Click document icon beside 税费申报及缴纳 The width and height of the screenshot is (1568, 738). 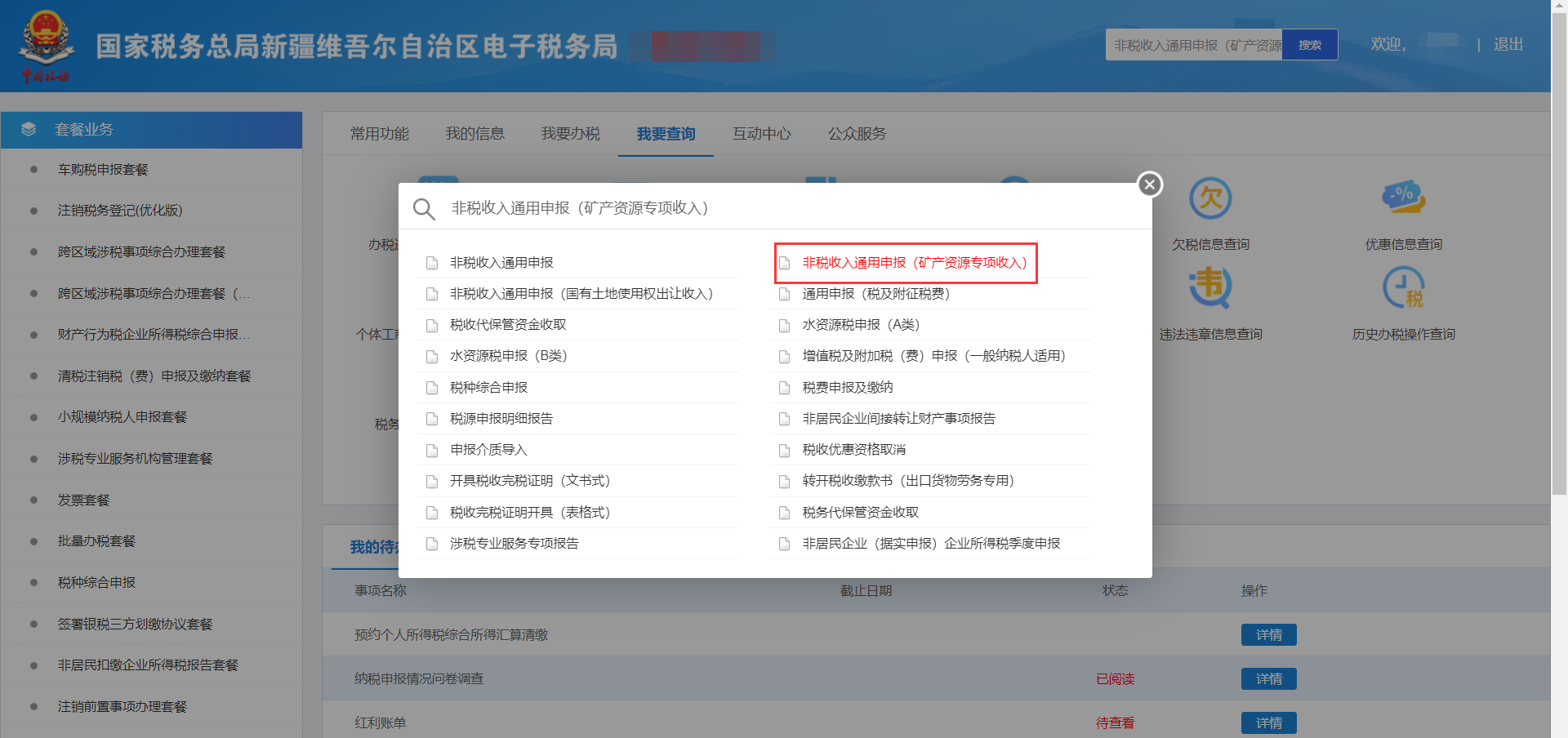785,388
